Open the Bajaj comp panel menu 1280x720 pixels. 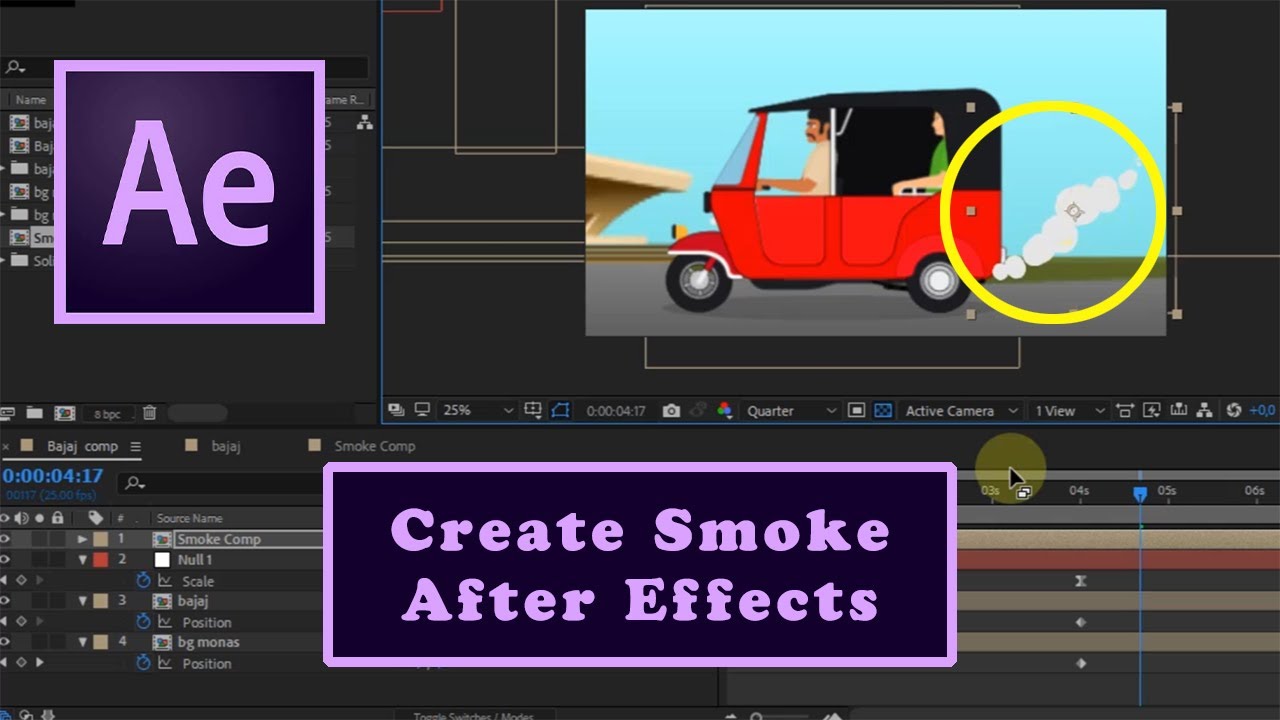pyautogui.click(x=136, y=447)
